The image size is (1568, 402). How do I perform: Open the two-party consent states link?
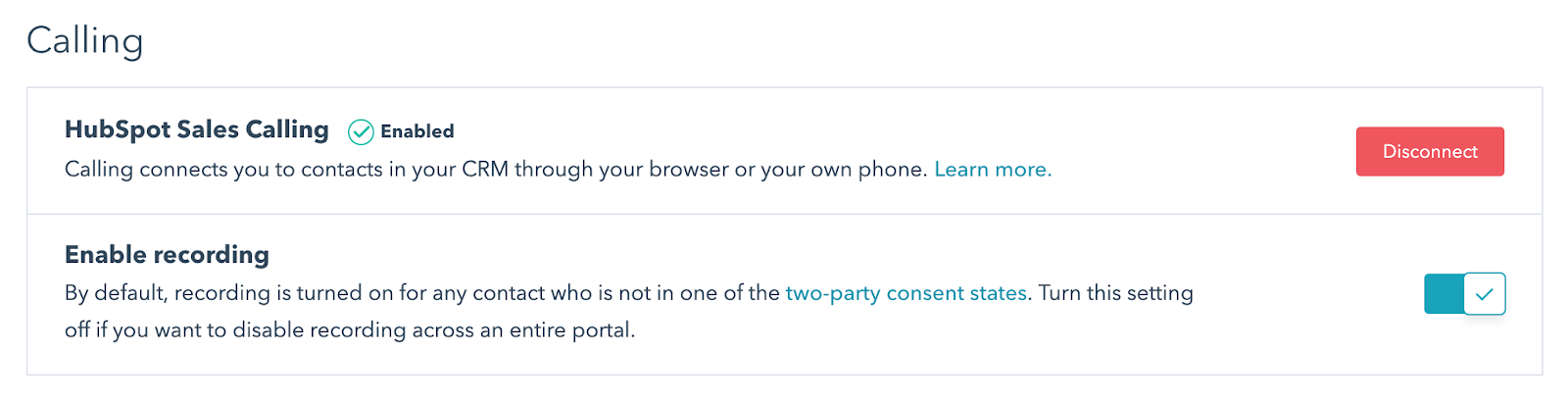(906, 293)
